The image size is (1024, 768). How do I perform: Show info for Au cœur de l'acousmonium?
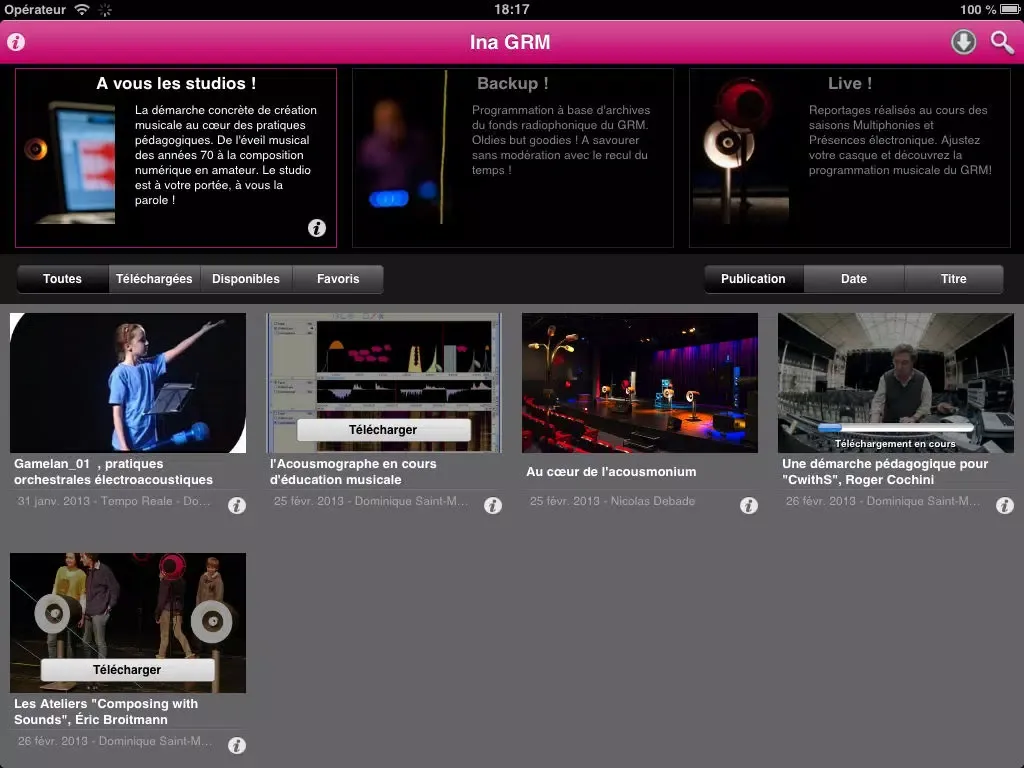tap(749, 505)
